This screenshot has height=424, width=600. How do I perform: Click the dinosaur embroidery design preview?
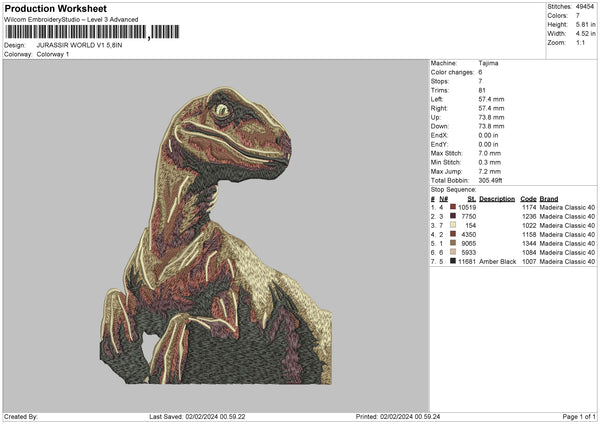(x=216, y=236)
